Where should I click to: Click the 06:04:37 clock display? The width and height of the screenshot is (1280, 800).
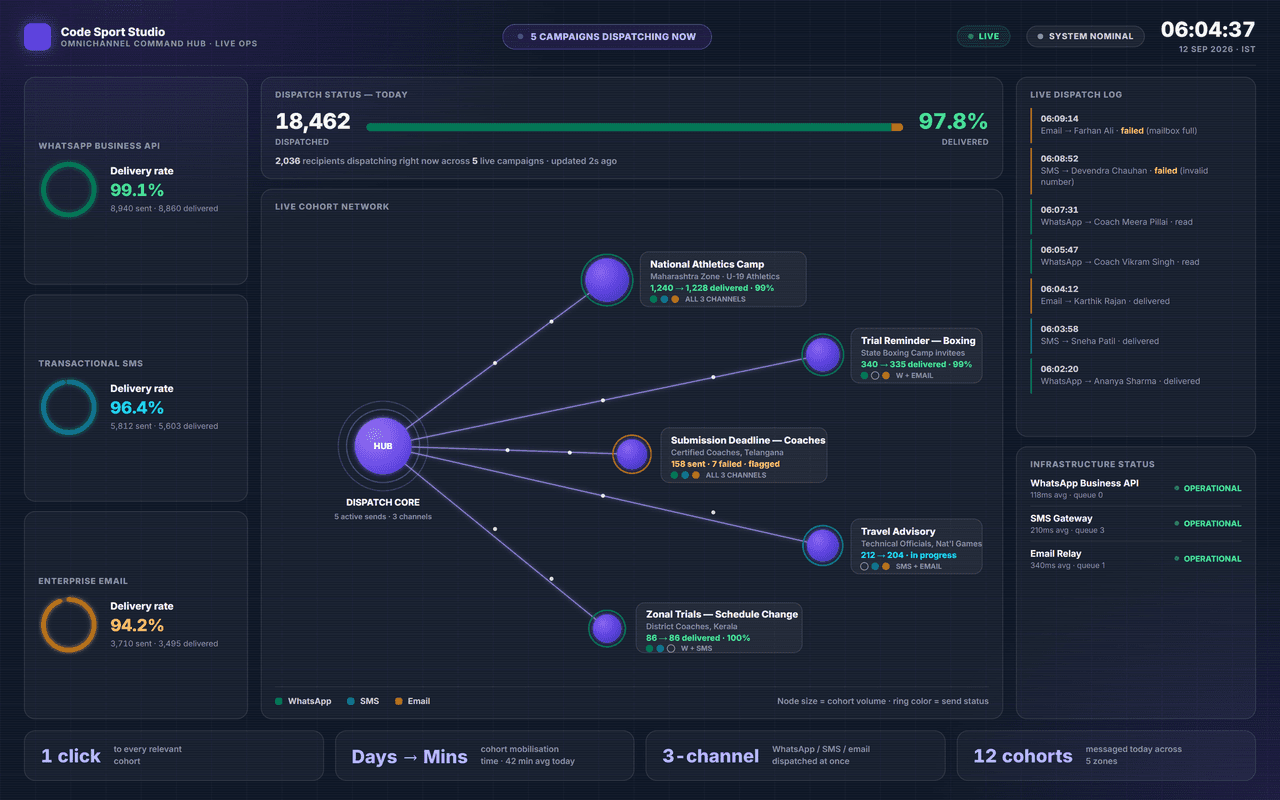click(1208, 29)
